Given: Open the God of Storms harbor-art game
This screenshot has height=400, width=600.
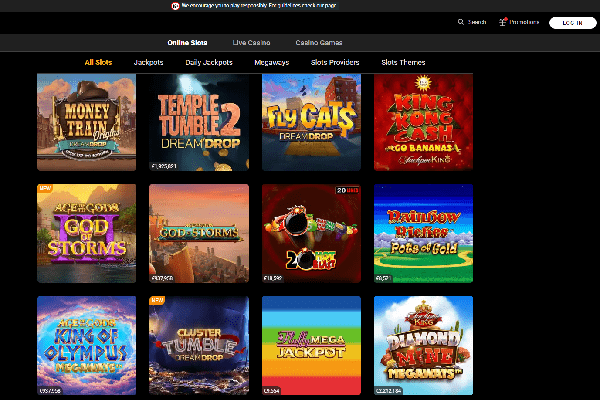Looking at the screenshot, I should (199, 233).
